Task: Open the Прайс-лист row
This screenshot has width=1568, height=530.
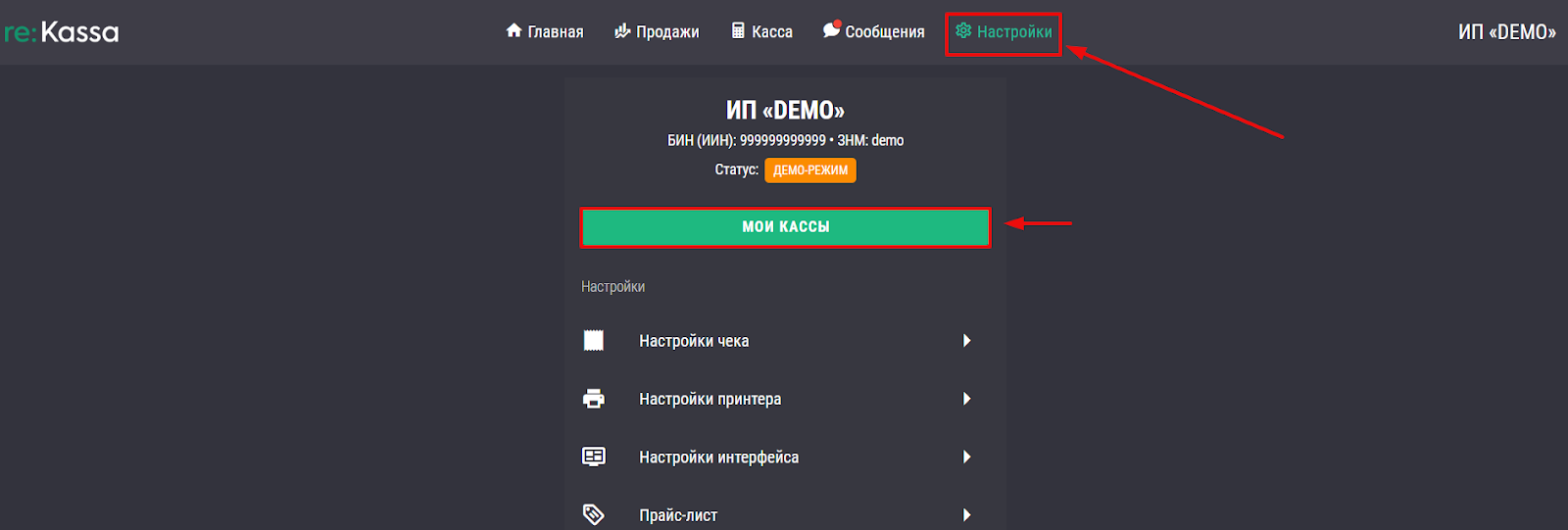Action: pos(785,514)
